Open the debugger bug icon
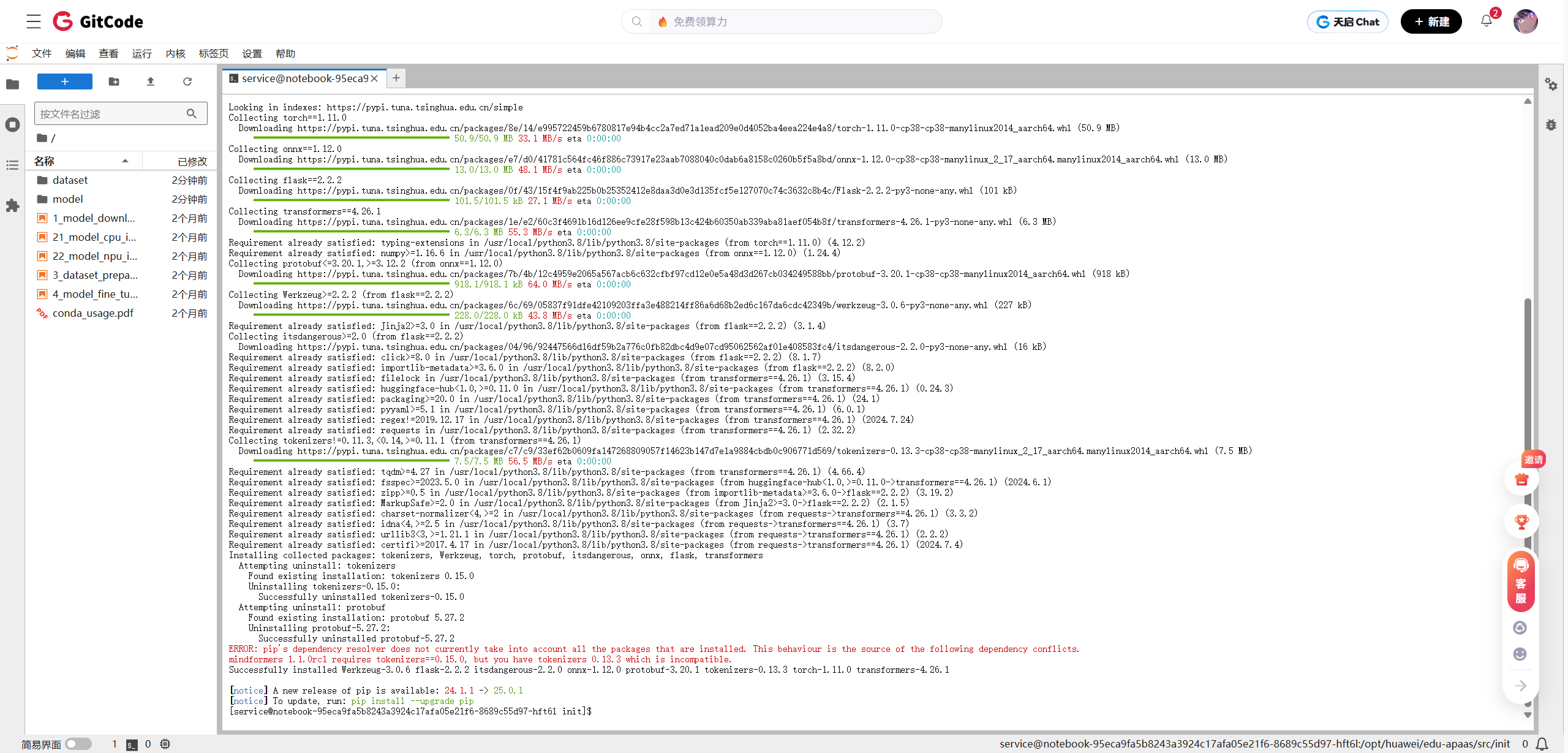Screen dimensions: 1568x753 pyautogui.click(x=1551, y=125)
